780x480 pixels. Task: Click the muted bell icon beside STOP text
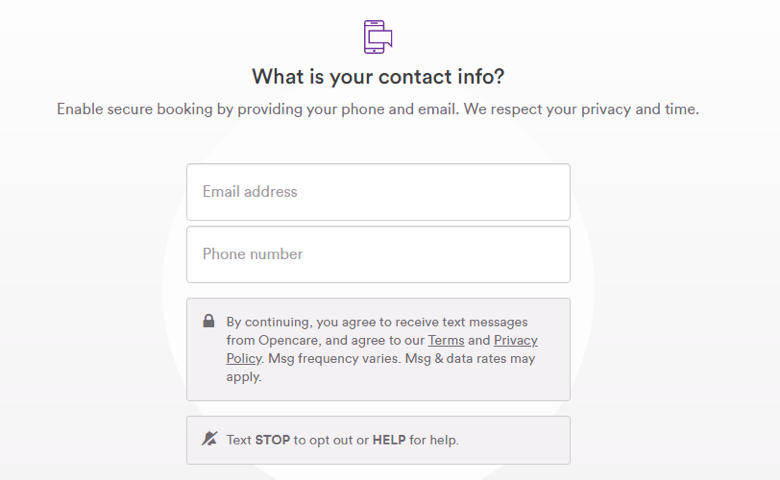point(209,439)
